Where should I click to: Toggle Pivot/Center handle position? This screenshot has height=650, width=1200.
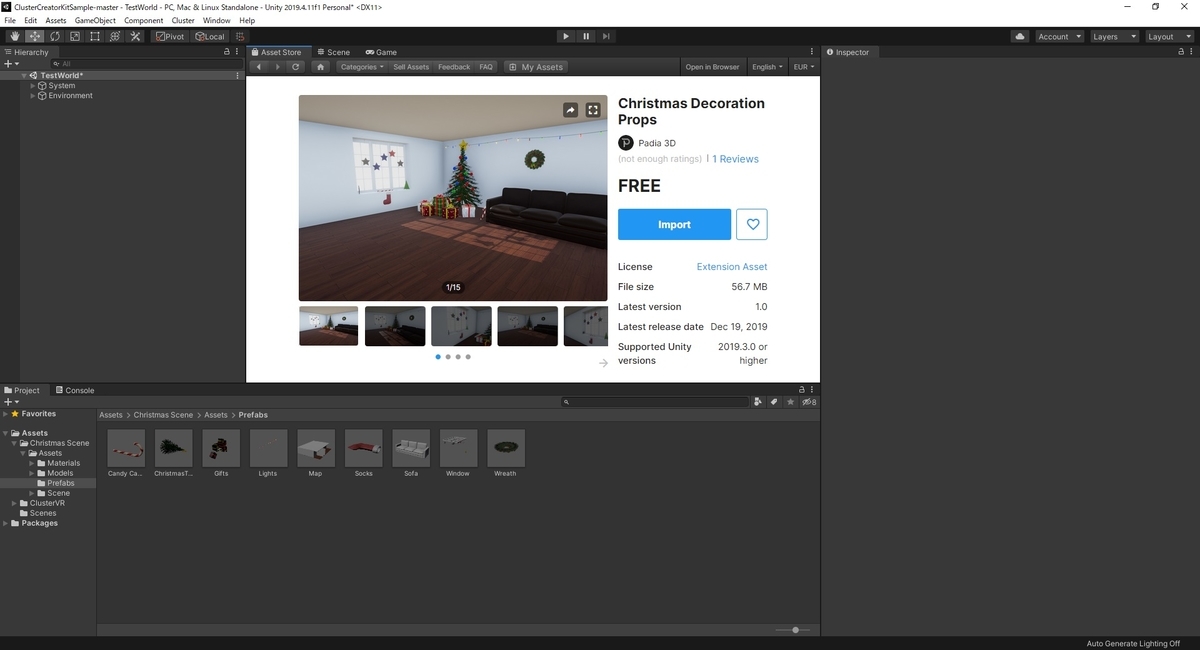point(169,36)
